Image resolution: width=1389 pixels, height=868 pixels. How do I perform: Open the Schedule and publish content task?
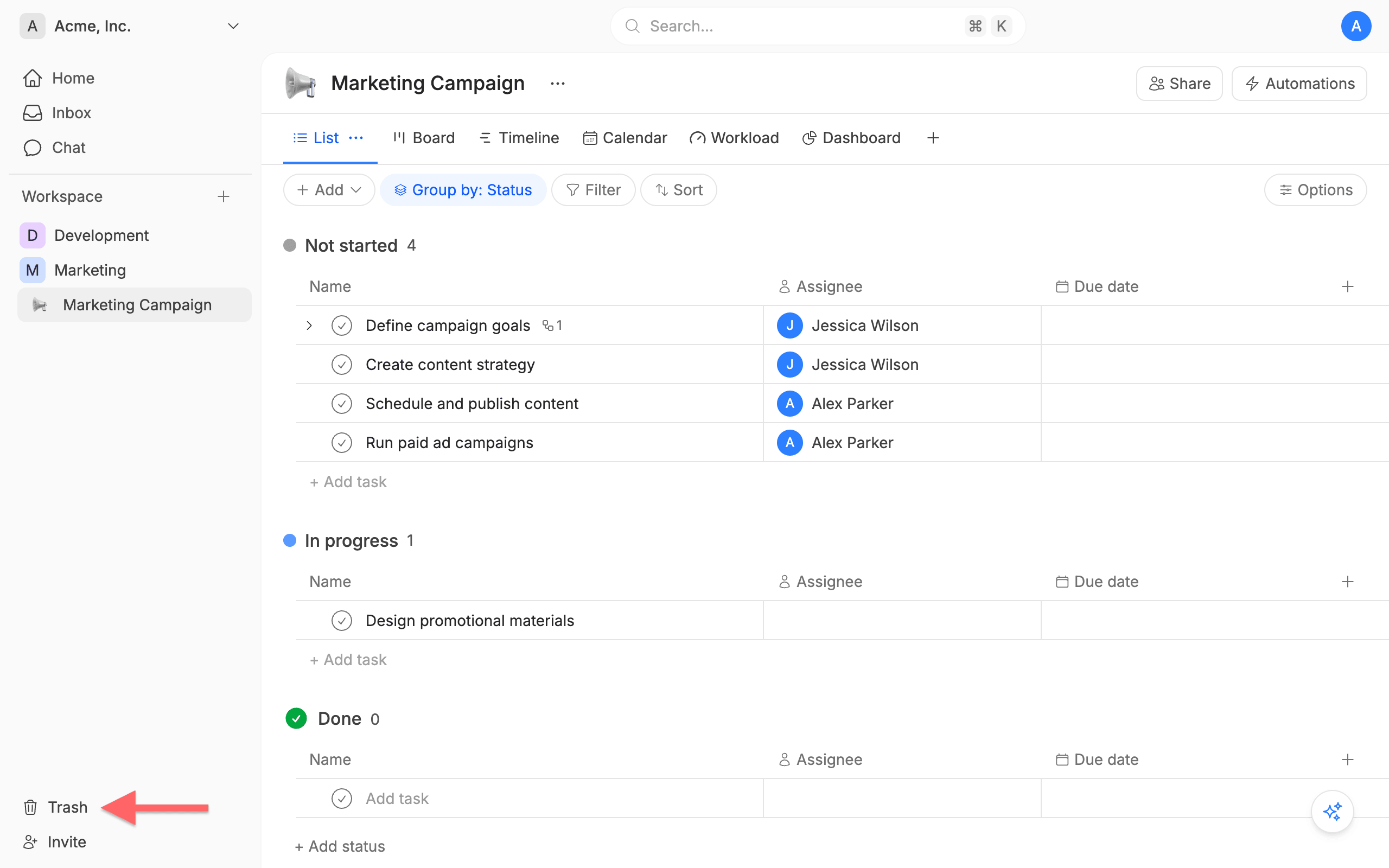(472, 404)
